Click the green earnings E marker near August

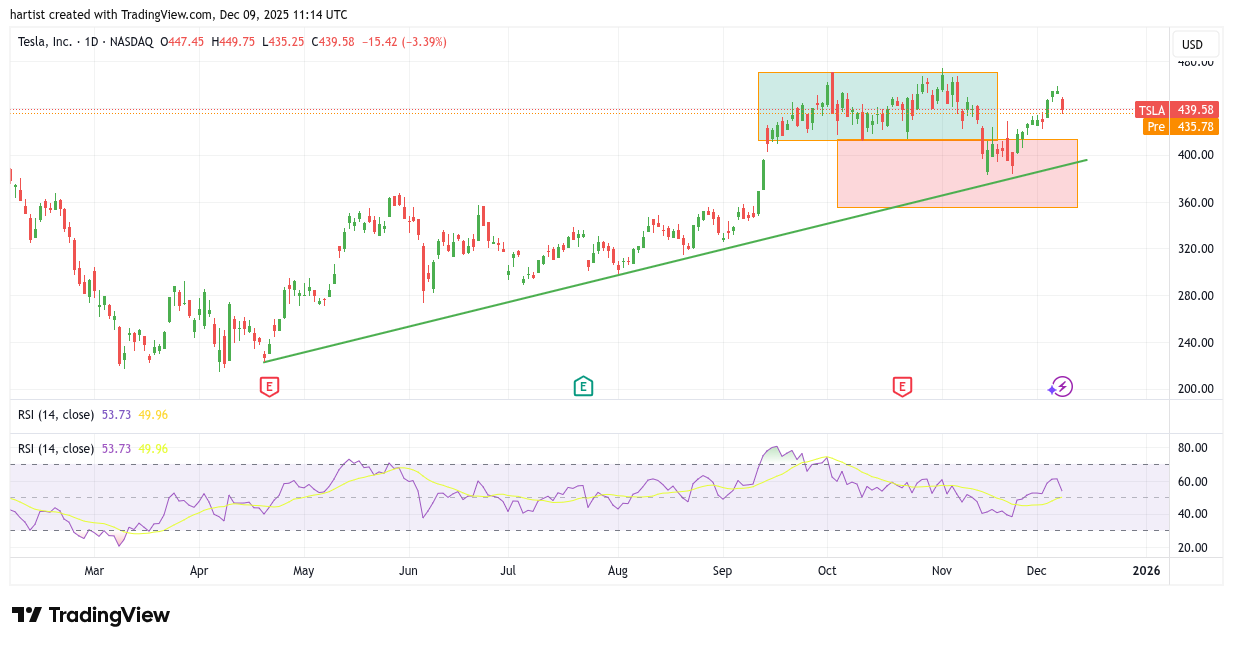[583, 386]
